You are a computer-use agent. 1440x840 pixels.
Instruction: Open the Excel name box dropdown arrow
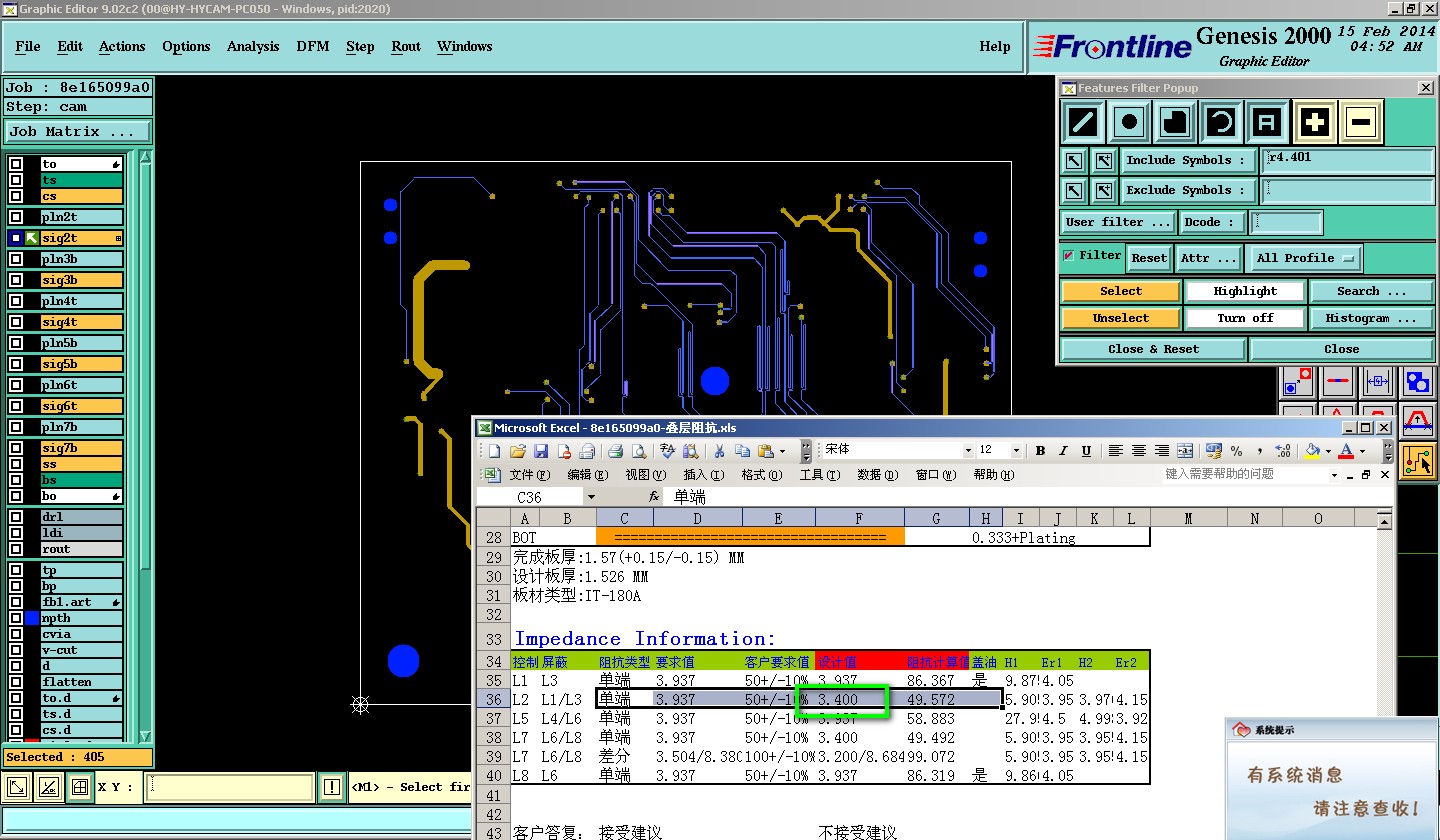pos(591,497)
